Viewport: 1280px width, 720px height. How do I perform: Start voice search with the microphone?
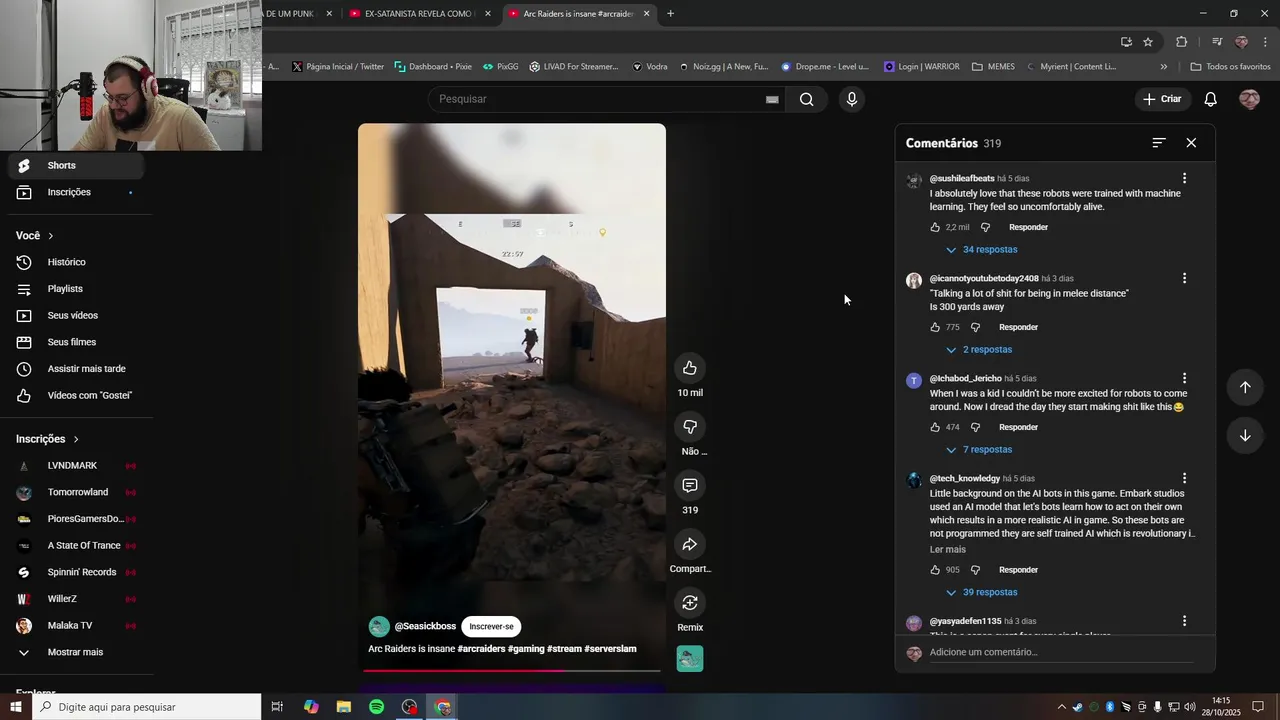point(852,99)
